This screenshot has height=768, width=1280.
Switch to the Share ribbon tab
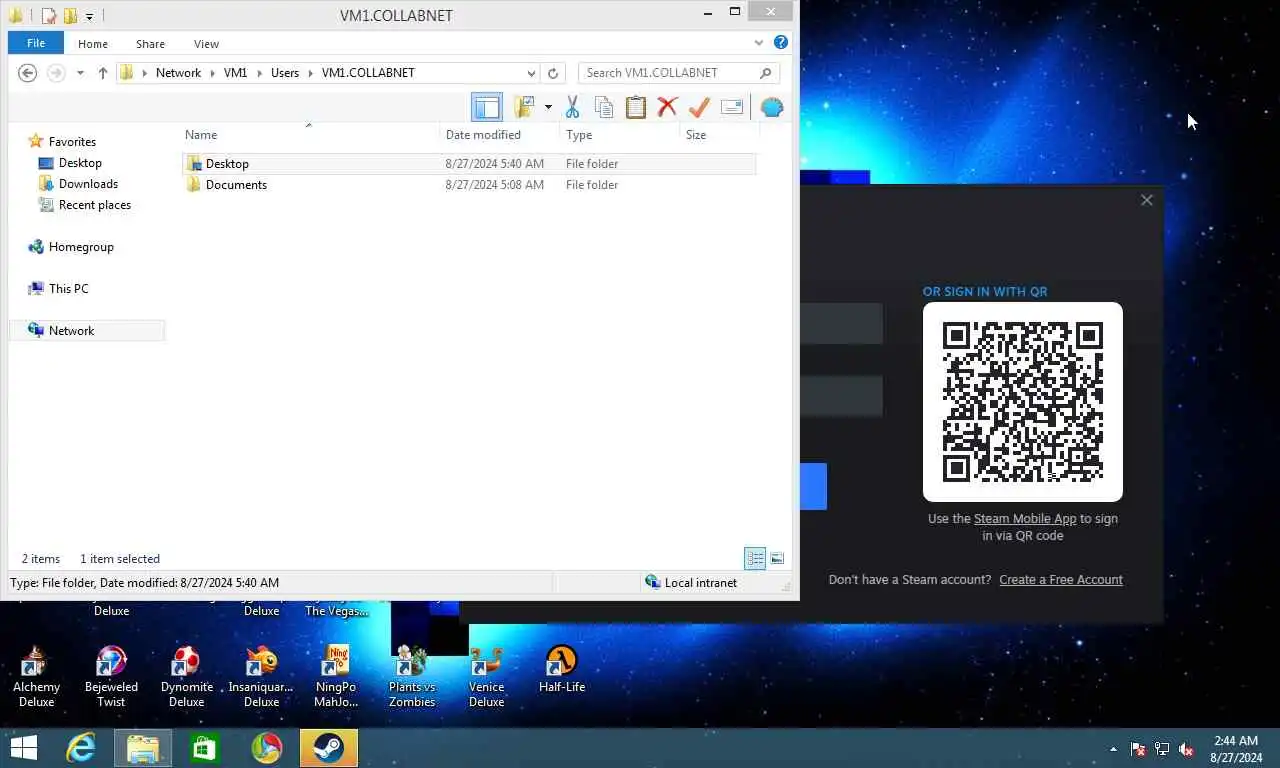click(x=151, y=44)
